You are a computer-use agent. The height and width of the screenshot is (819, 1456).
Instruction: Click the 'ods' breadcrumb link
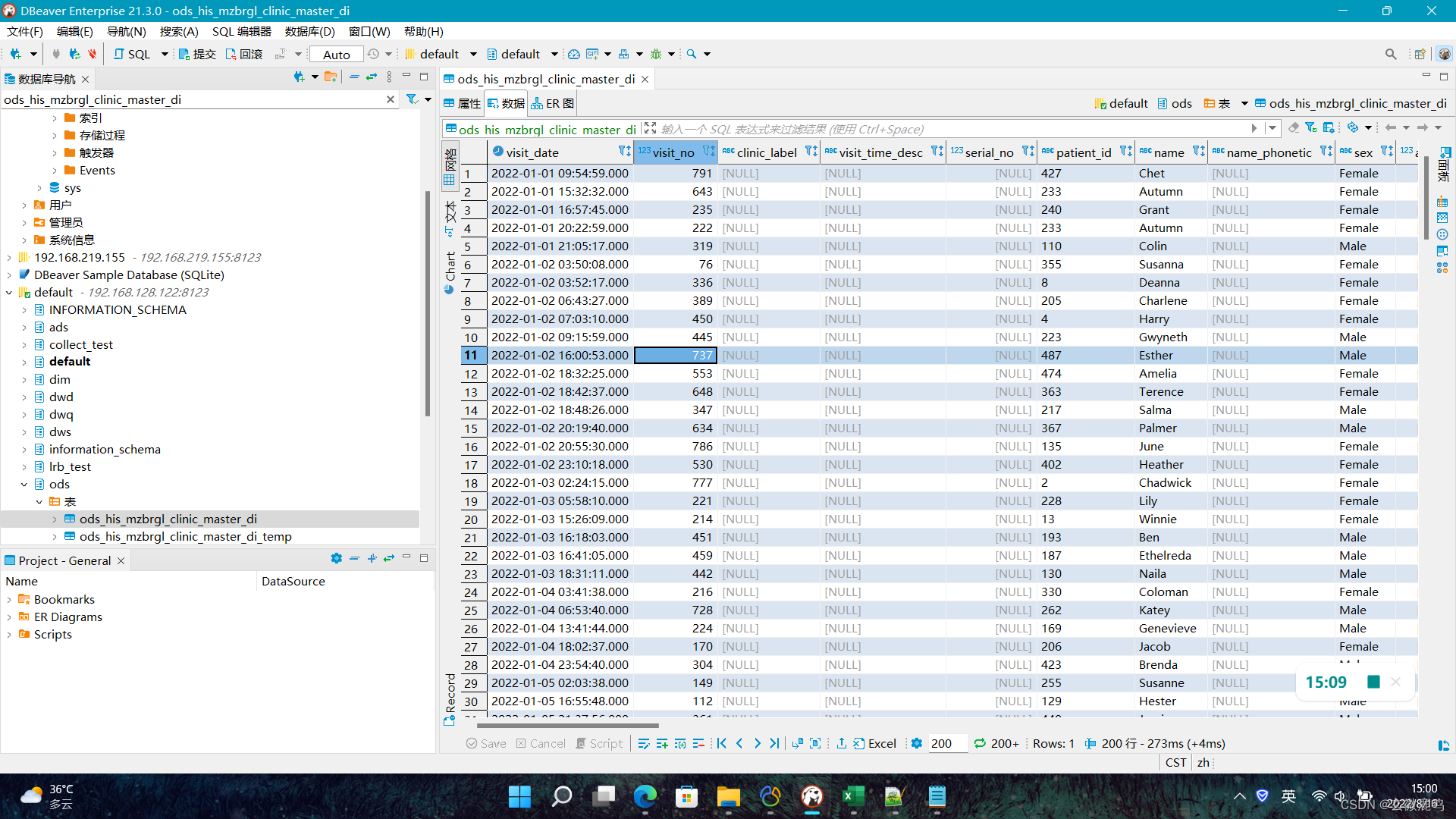pos(1175,104)
